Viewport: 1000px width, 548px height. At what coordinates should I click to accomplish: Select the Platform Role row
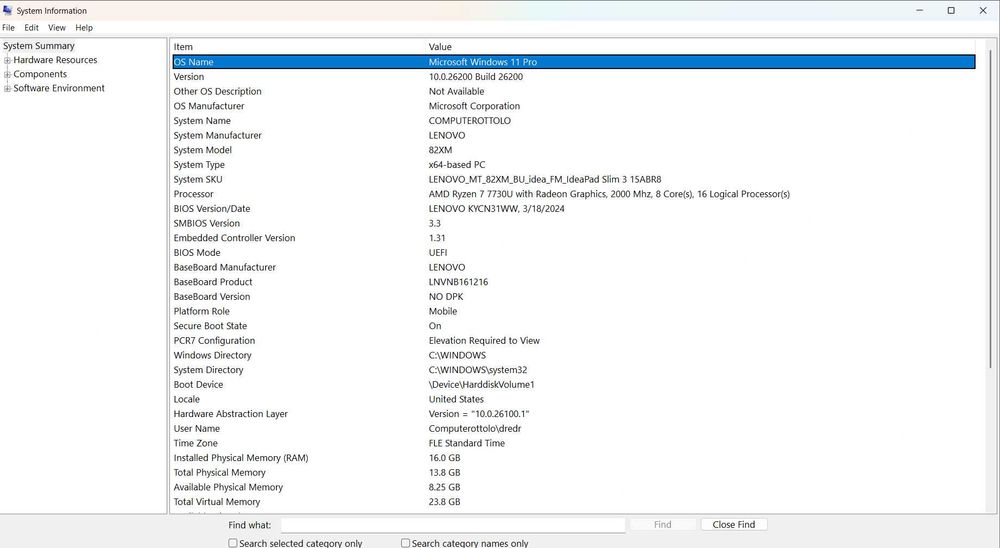click(x=574, y=311)
